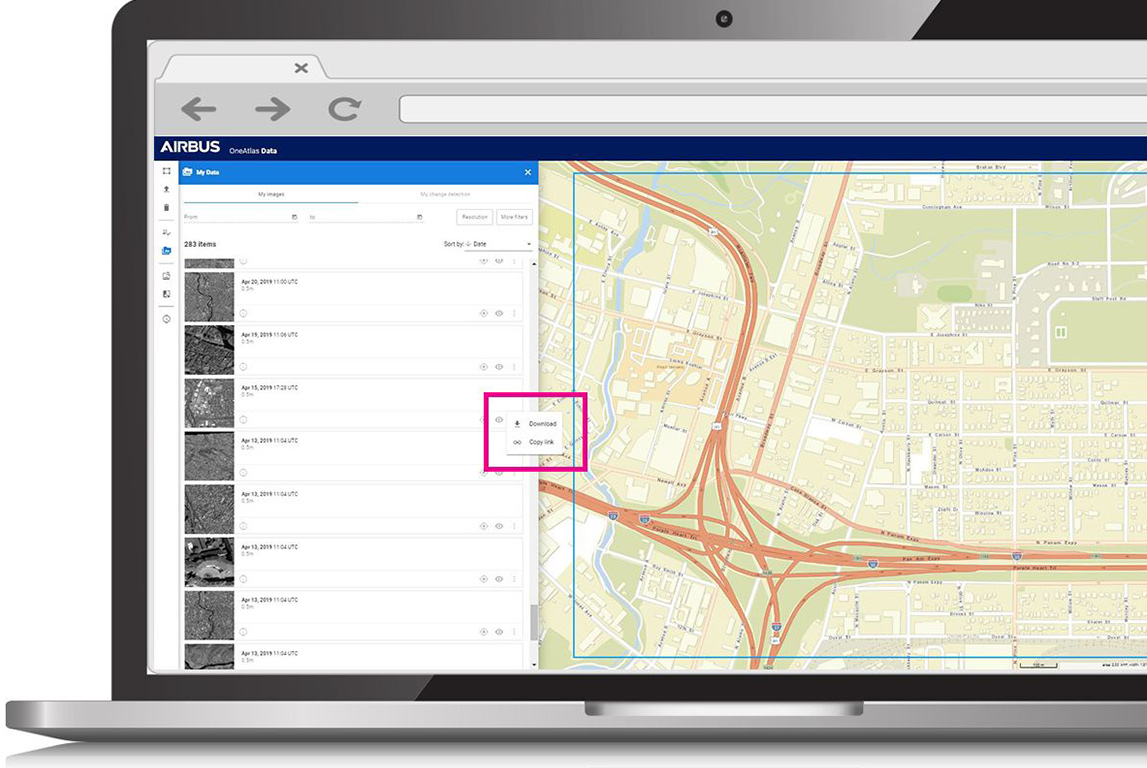The width and height of the screenshot is (1147, 768).
Task: Toggle eye icon for Apr 19, 2019 image
Action: pyautogui.click(x=499, y=366)
